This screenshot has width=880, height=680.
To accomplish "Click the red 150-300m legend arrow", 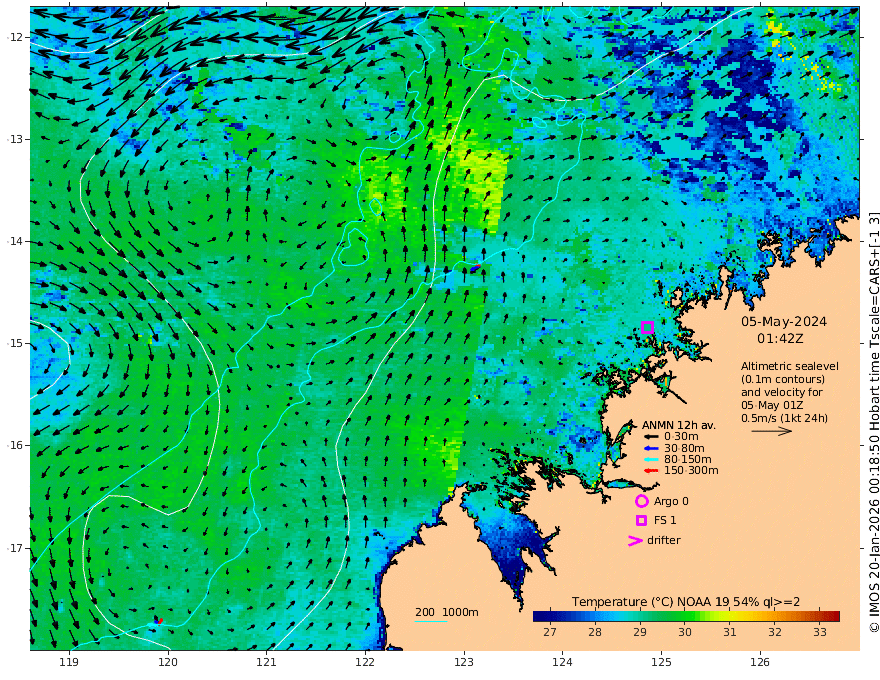I will [650, 471].
